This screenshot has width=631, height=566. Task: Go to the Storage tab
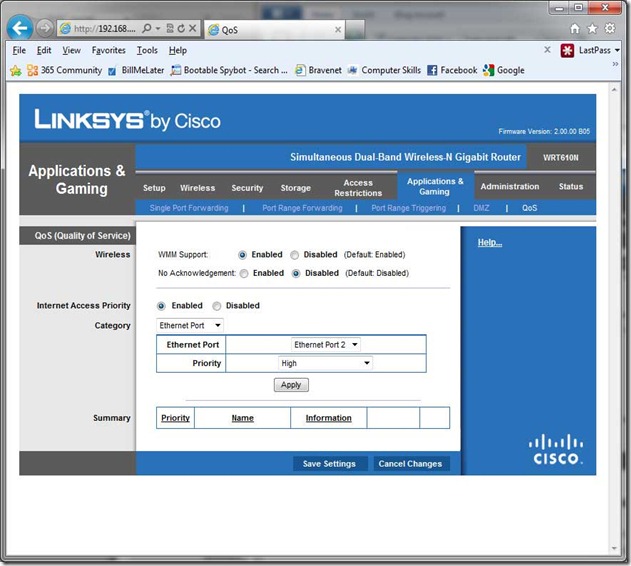point(295,188)
